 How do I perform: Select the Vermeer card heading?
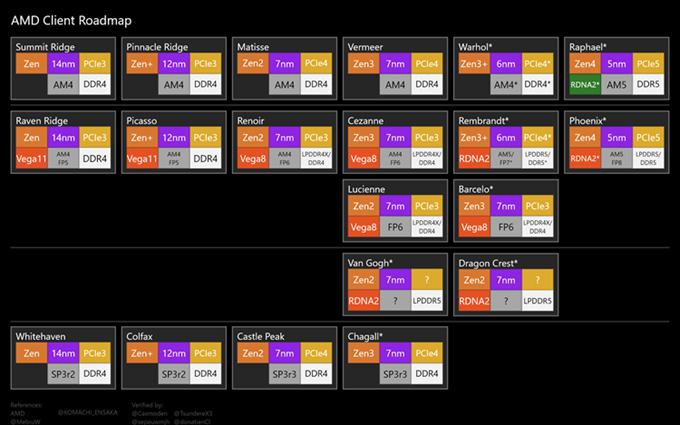click(x=365, y=47)
